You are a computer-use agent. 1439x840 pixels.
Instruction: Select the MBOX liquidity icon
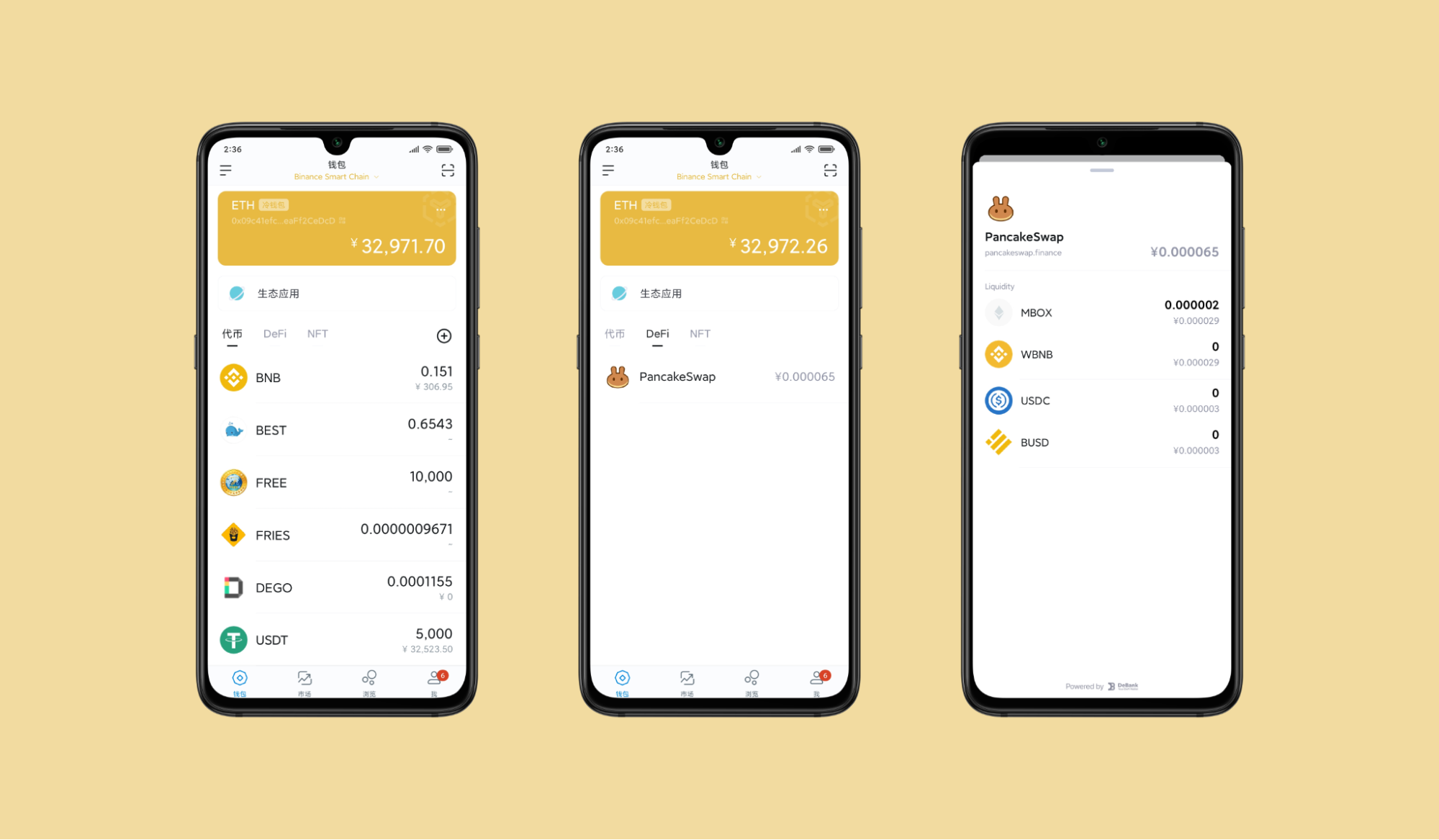(999, 313)
